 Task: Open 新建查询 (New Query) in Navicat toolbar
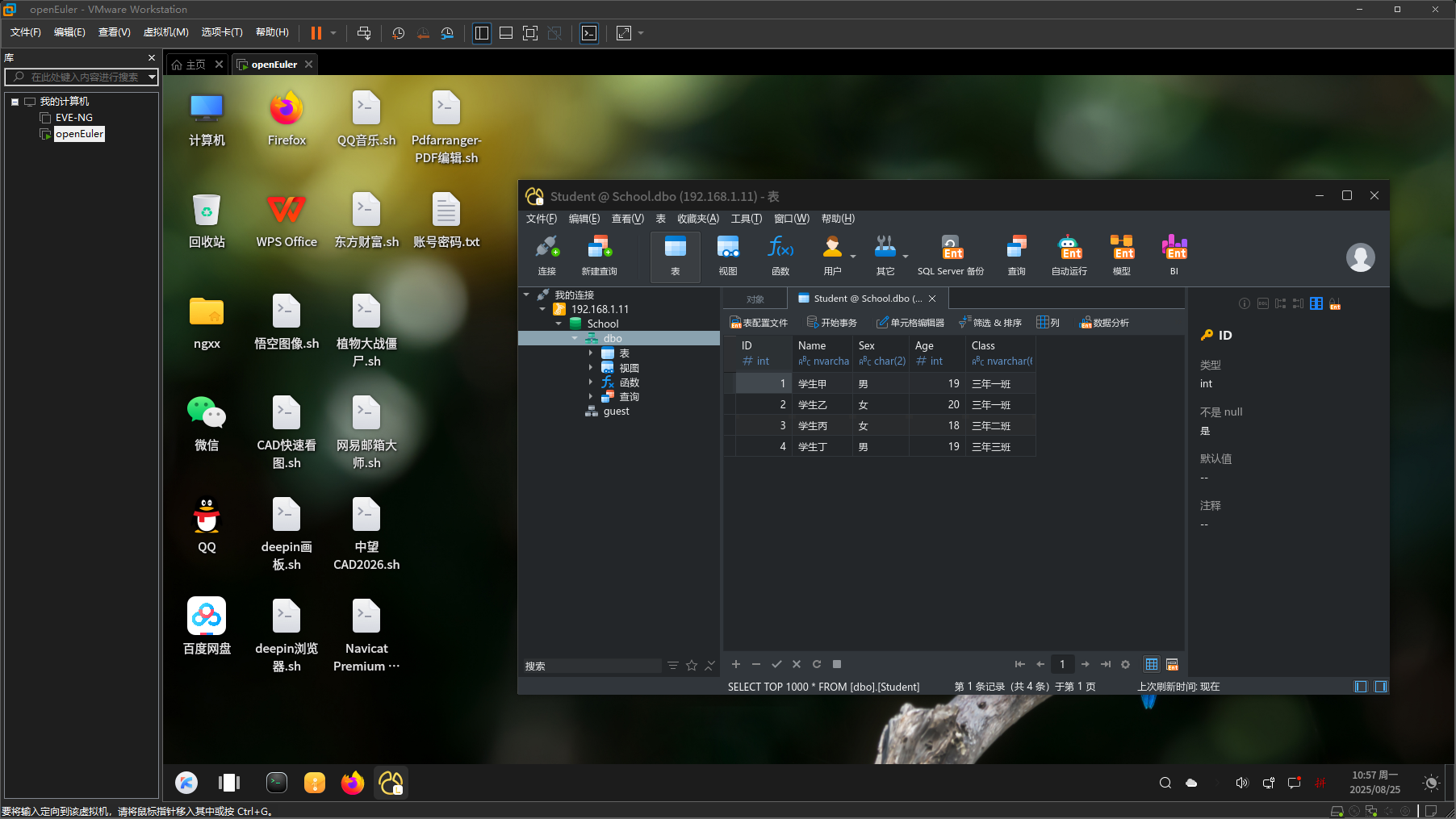coord(599,255)
